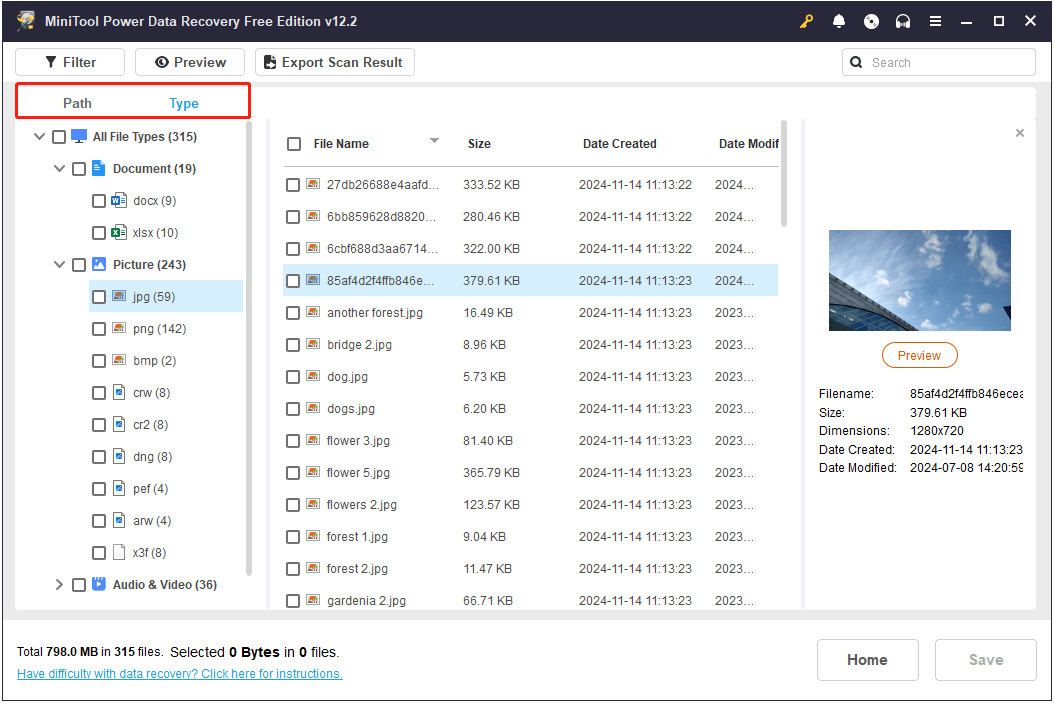Image resolution: width=1055 pixels, height=704 pixels.
Task: Switch to the Path tab
Action: coord(77,103)
